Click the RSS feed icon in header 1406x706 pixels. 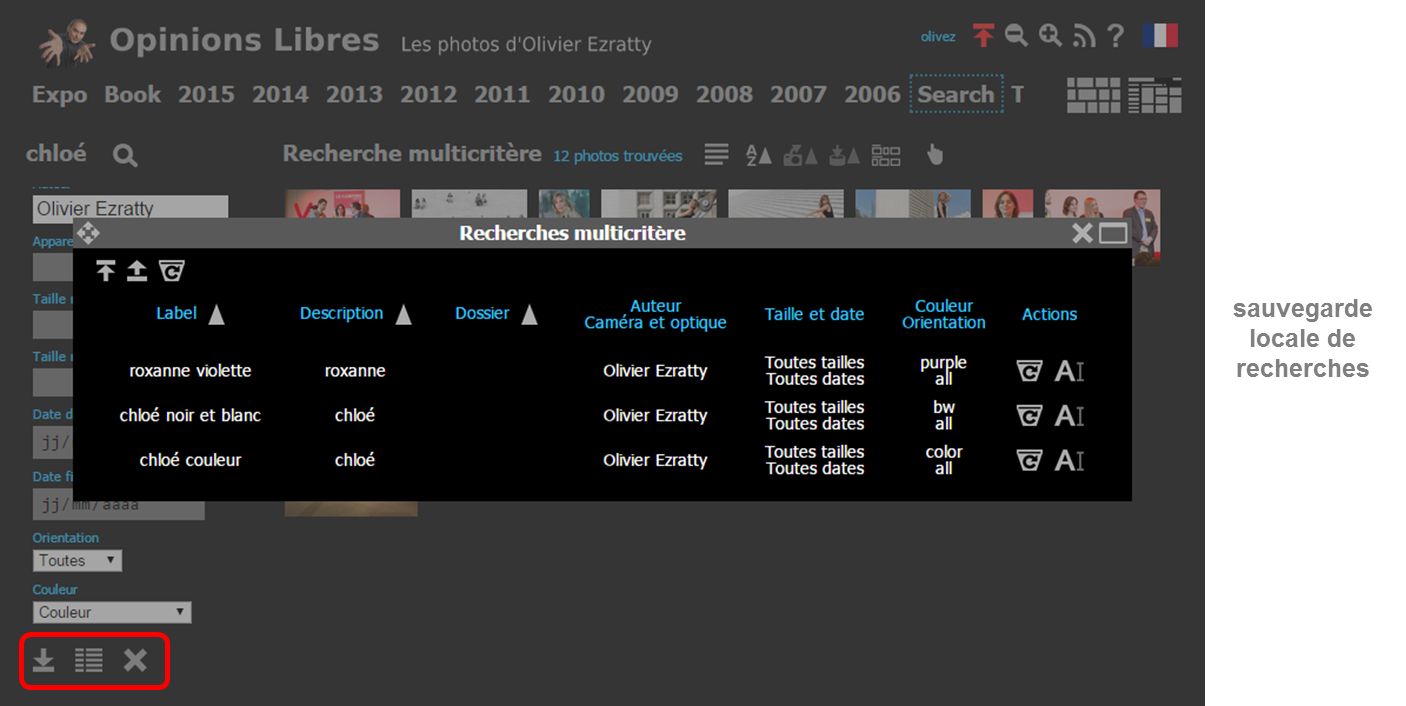(1084, 37)
